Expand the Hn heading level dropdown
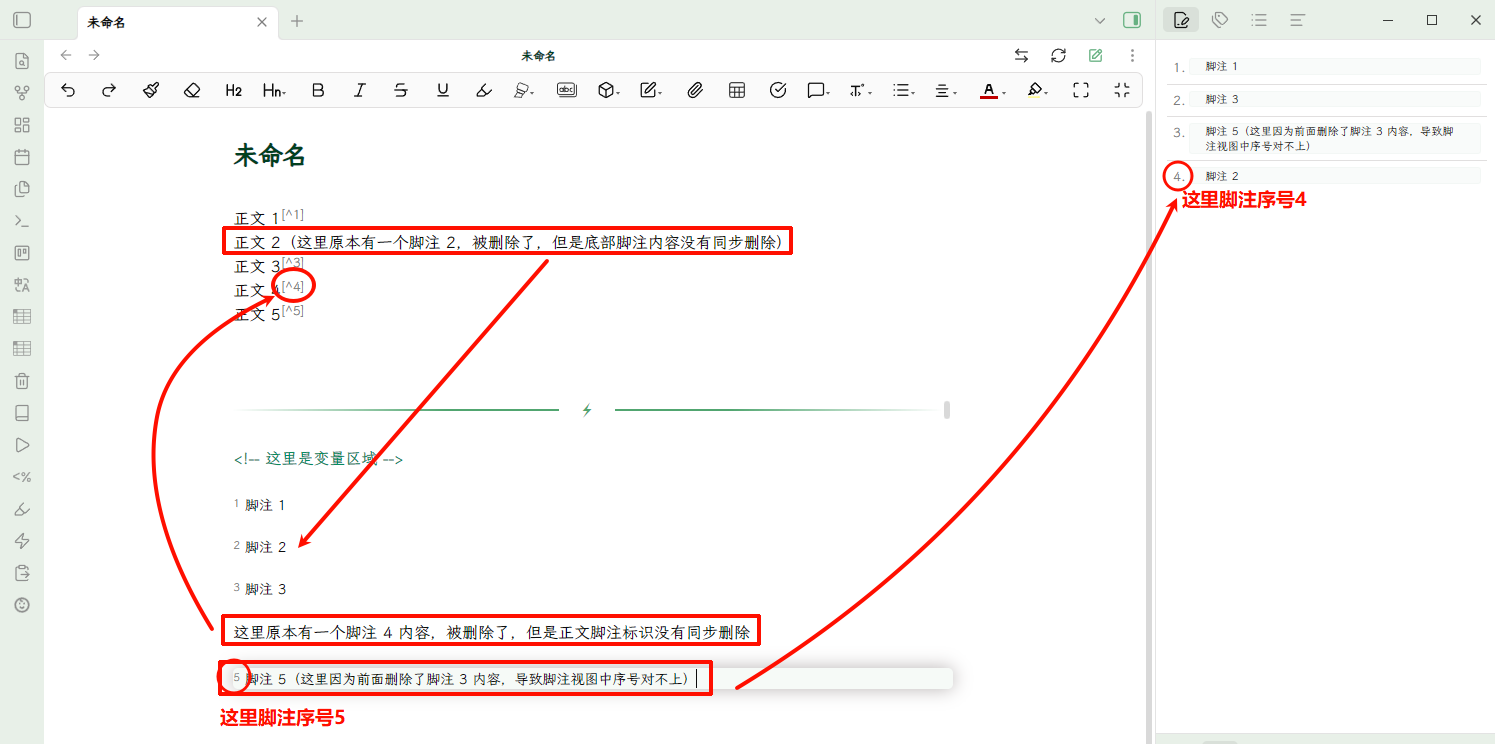This screenshot has width=1495, height=744. (x=274, y=90)
